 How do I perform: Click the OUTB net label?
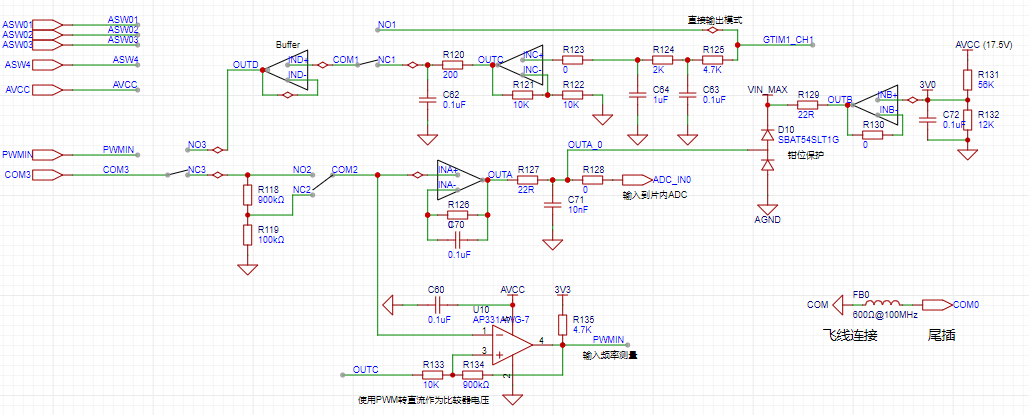pyautogui.click(x=839, y=99)
